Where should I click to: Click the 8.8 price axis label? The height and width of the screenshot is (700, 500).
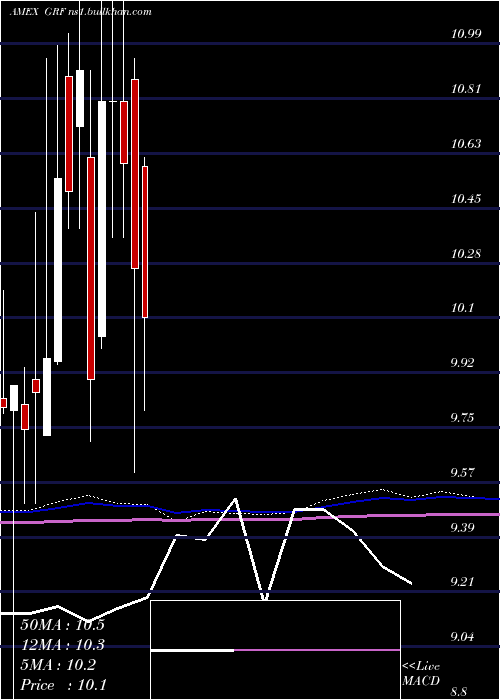458,692
